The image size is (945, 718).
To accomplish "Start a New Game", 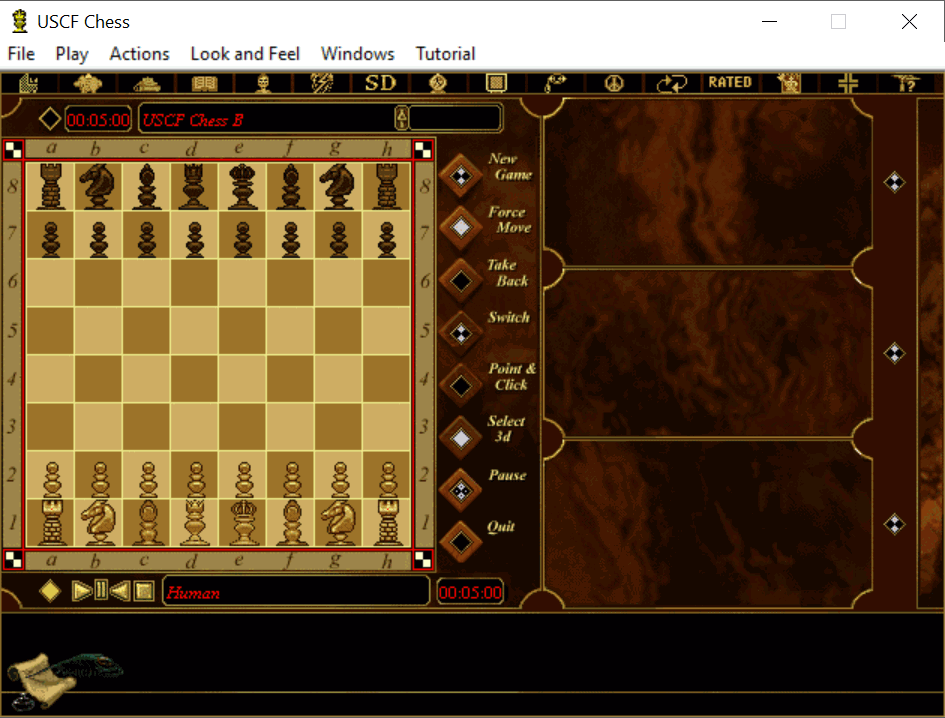I will point(461,176).
